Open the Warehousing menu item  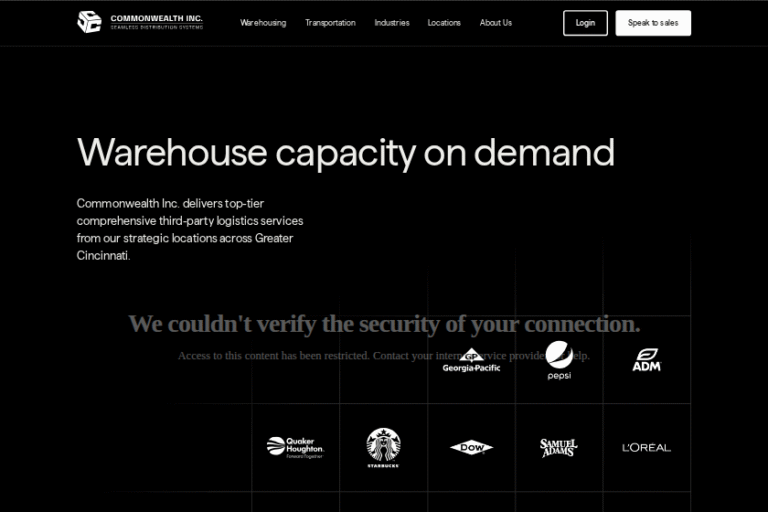tap(263, 23)
